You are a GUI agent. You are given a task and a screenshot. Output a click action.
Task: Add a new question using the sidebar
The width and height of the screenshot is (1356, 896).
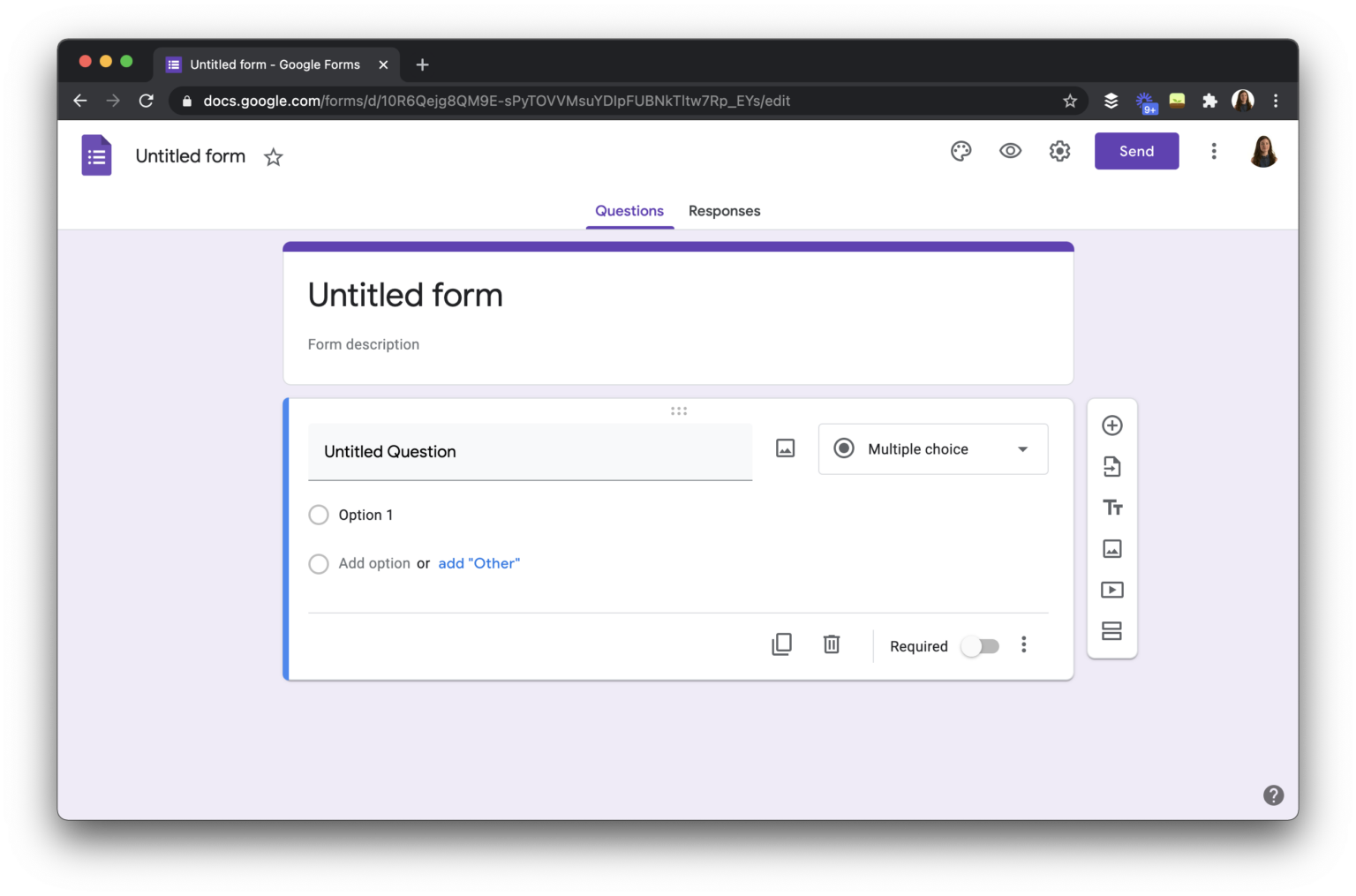pos(1111,425)
